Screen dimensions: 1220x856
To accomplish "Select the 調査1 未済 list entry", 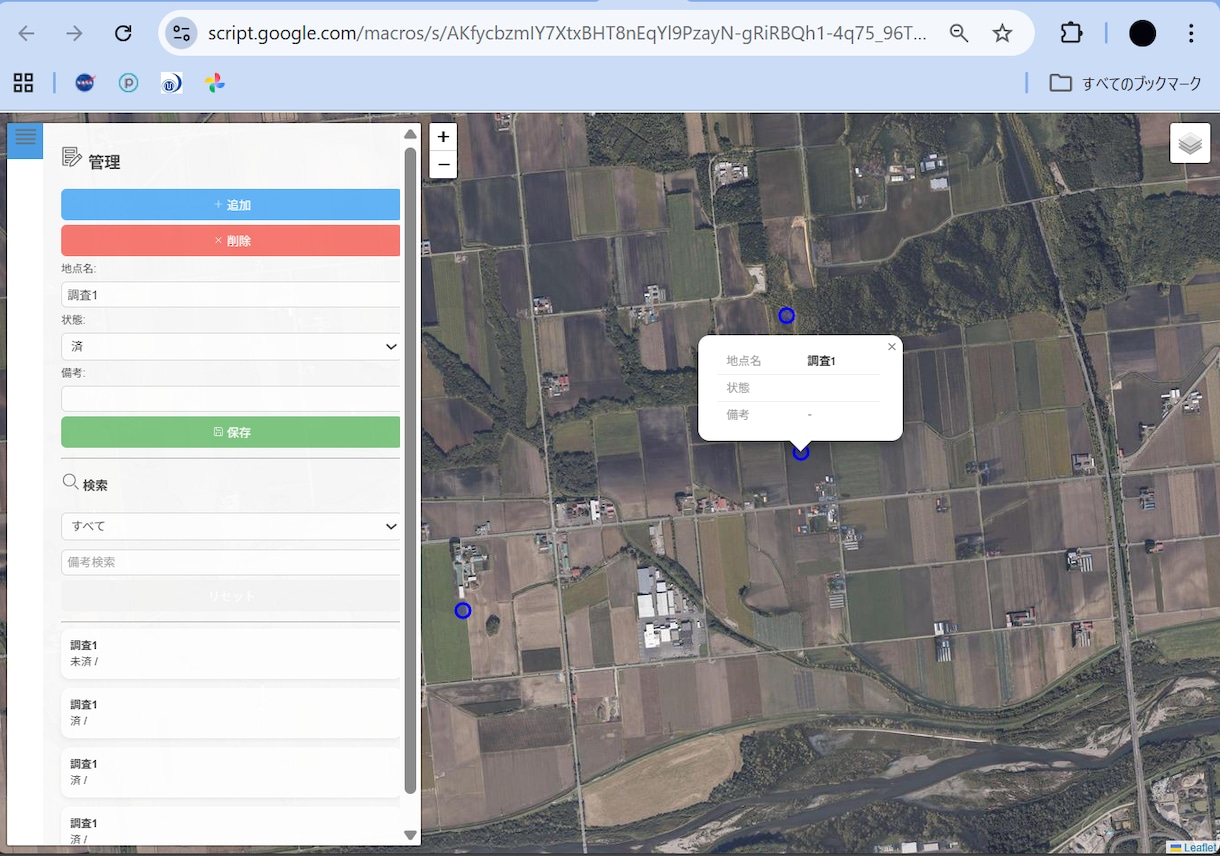I will click(231, 654).
